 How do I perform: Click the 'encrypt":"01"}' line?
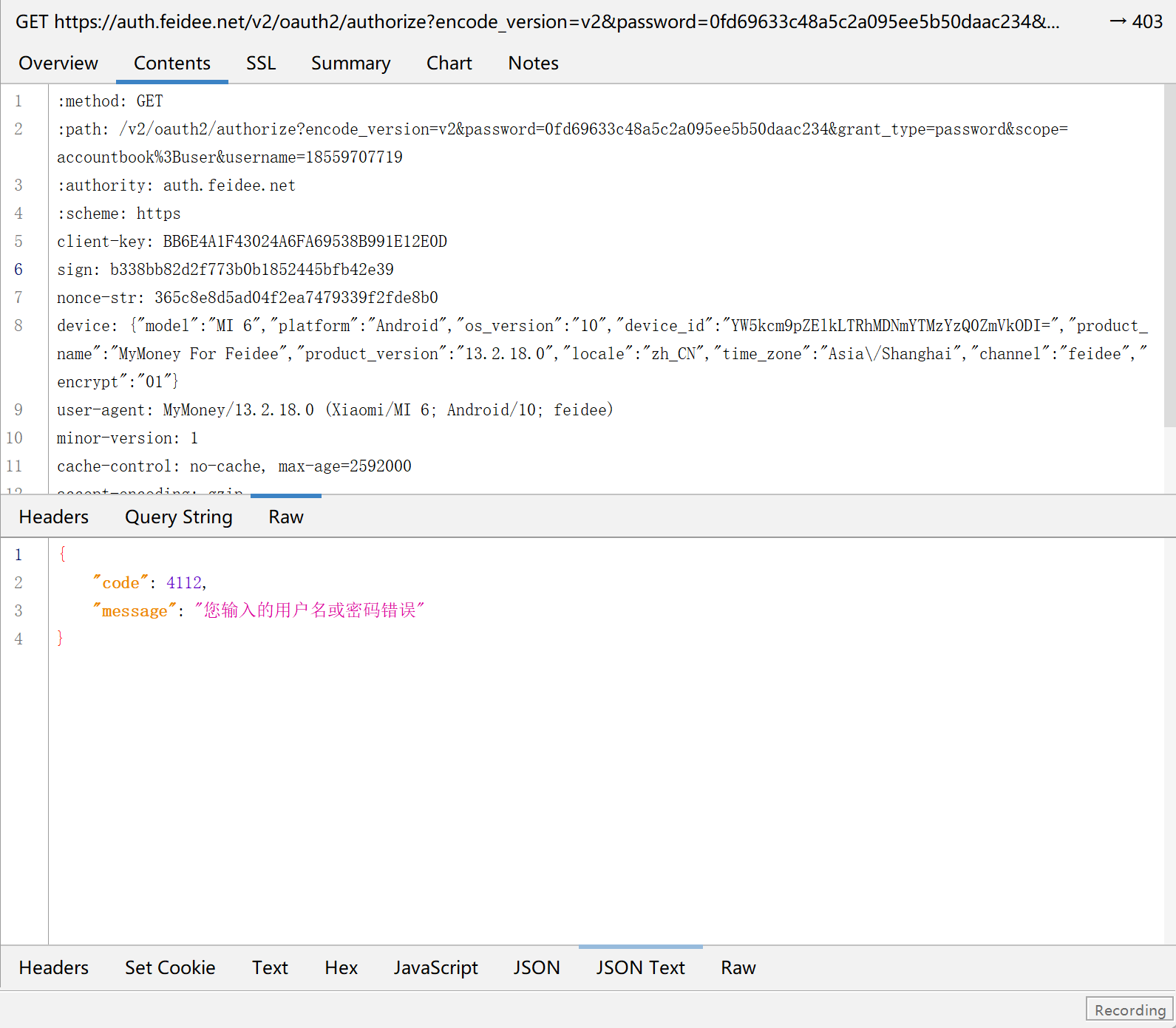[118, 382]
